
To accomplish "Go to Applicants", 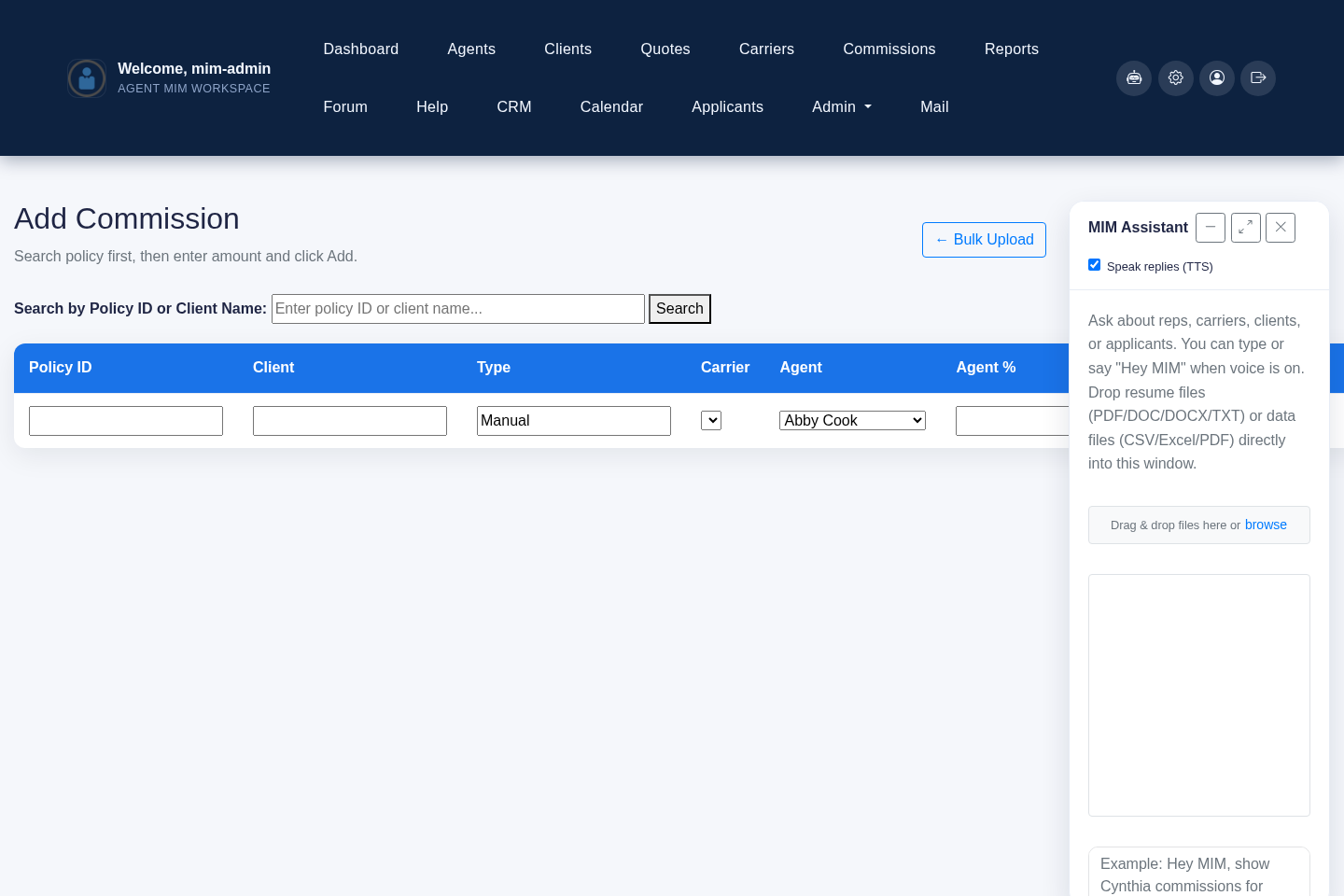I will 728,107.
